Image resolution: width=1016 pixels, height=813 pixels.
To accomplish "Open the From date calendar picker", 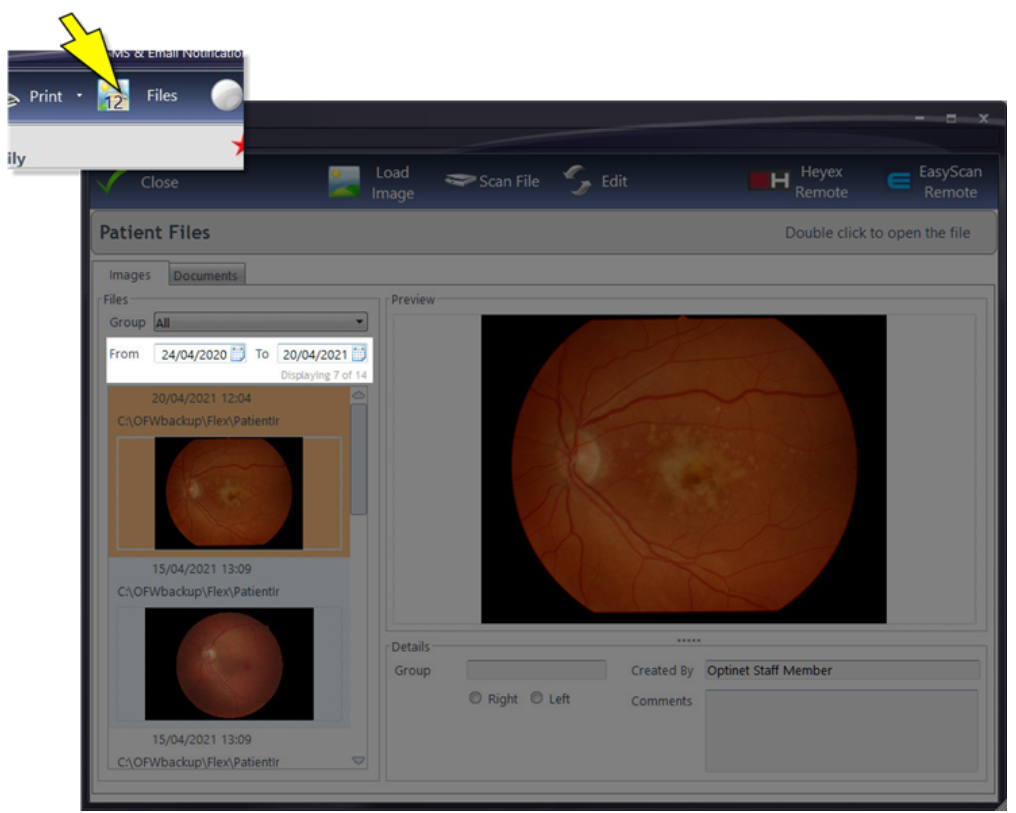I will click(238, 354).
